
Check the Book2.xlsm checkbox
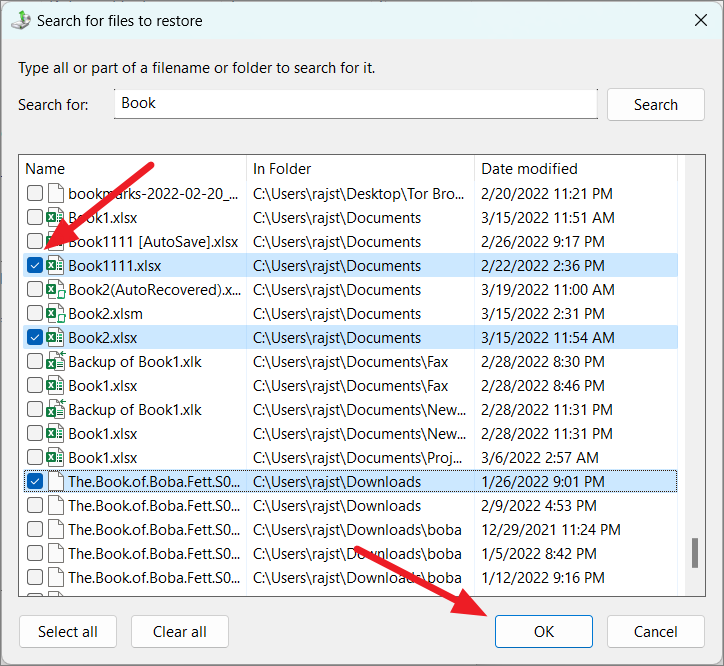tap(35, 314)
